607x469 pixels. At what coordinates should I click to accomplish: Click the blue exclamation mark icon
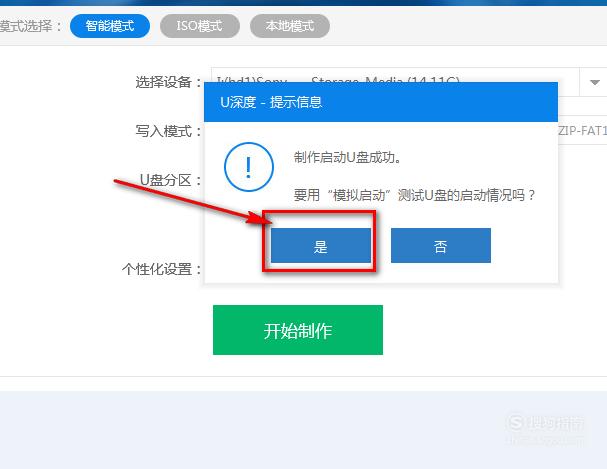tap(249, 167)
